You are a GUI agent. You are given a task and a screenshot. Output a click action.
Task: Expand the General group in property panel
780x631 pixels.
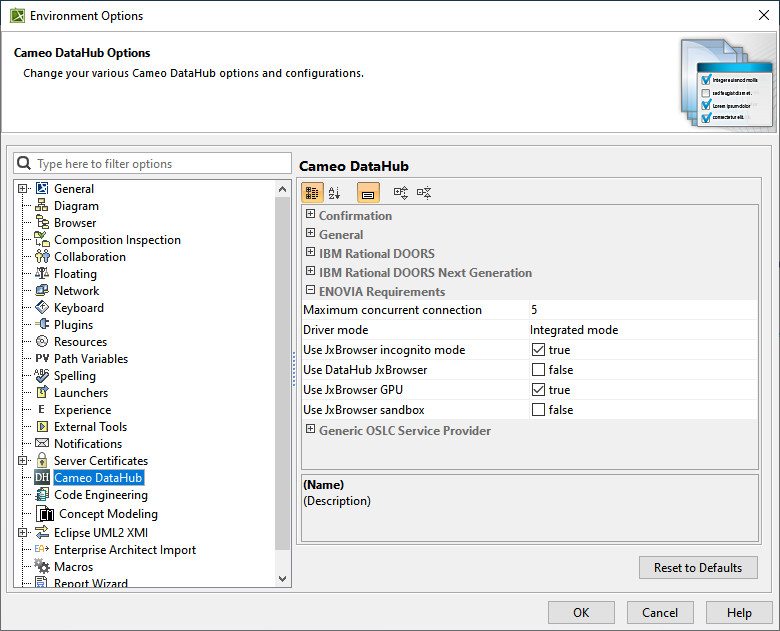tap(310, 233)
